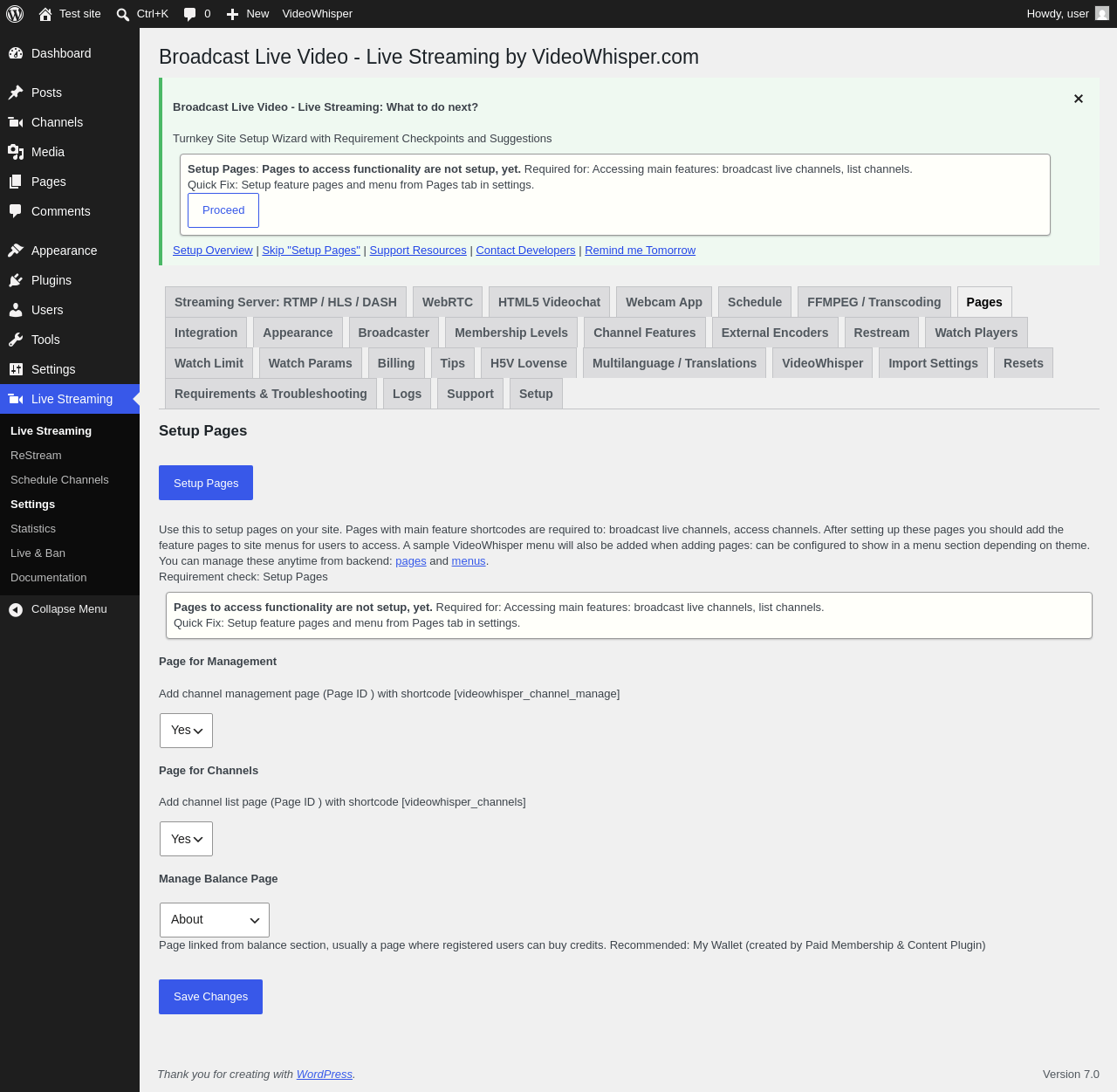Go to the Schedule tab
Viewport: 1117px width, 1092px height.
(755, 302)
